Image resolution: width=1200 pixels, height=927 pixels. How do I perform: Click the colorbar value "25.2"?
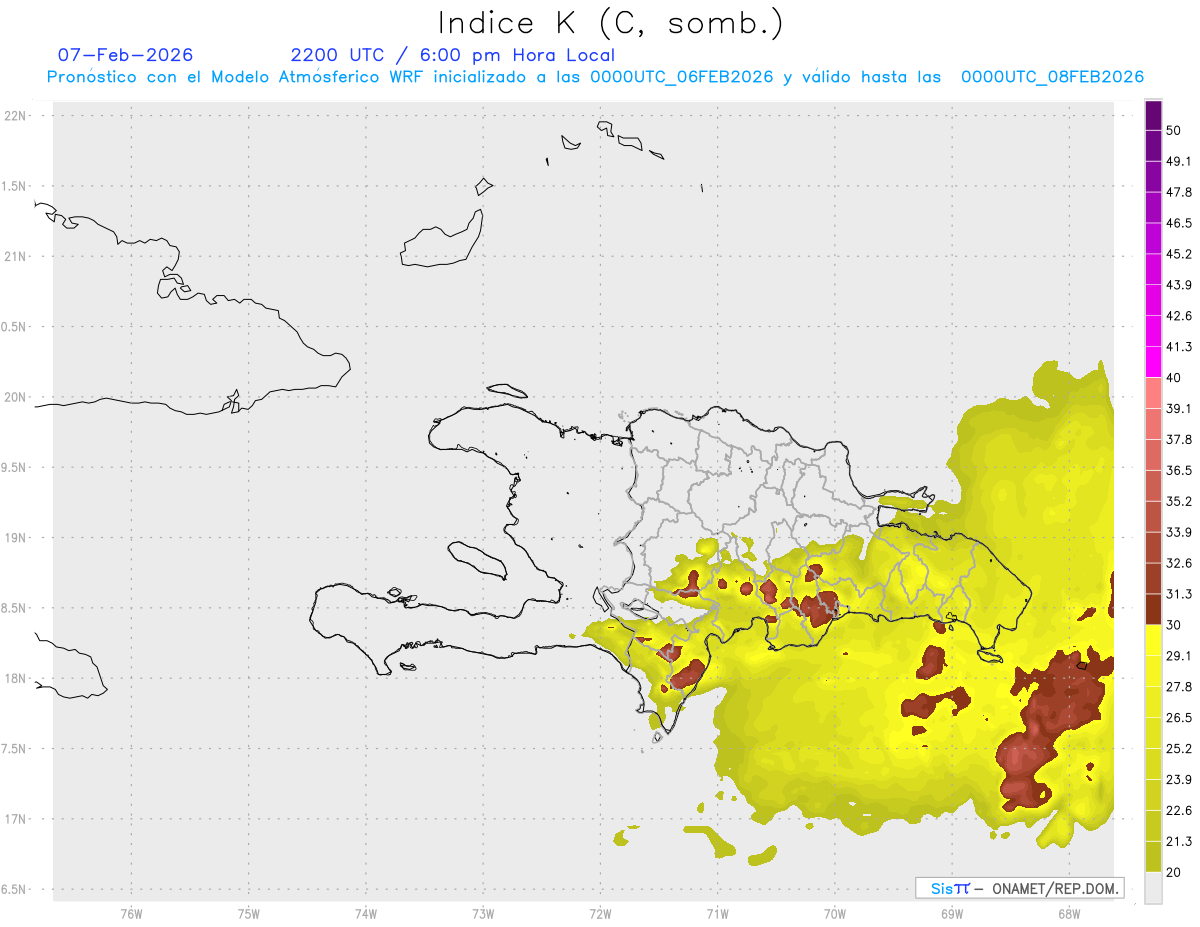[1179, 749]
